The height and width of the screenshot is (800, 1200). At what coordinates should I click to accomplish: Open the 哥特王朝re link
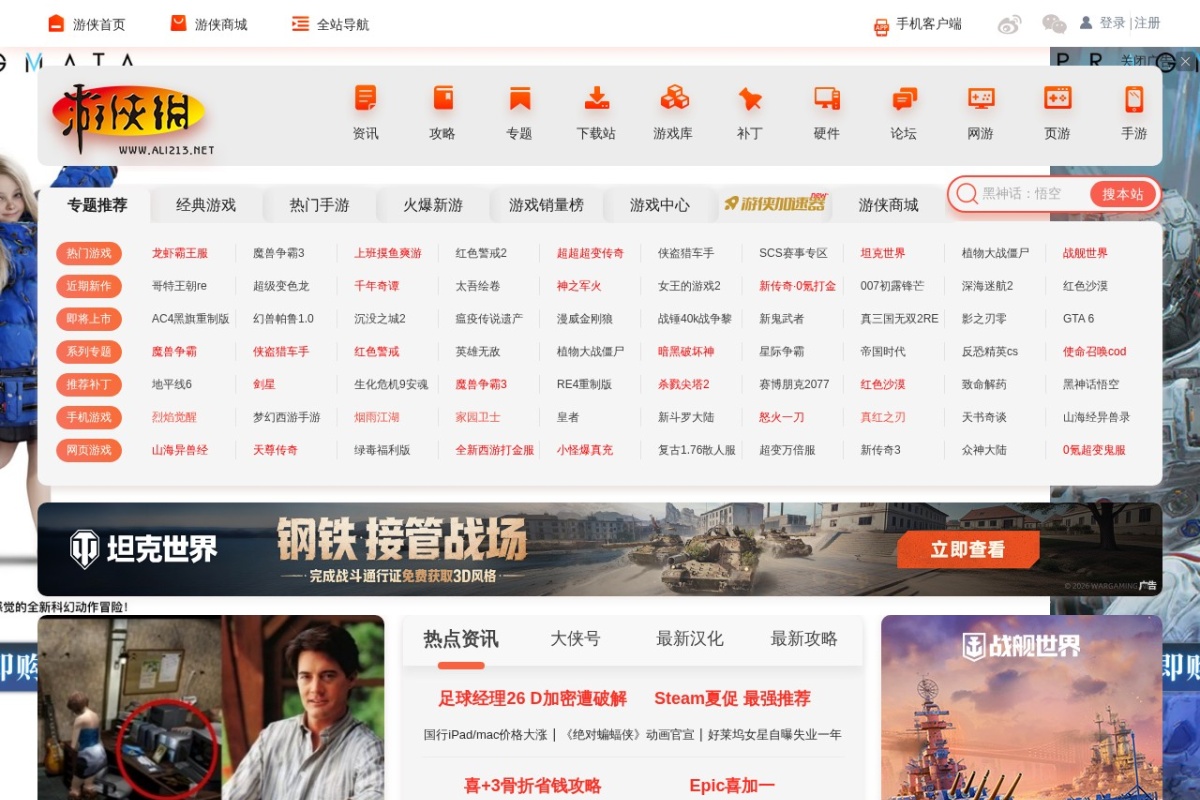pyautogui.click(x=179, y=286)
